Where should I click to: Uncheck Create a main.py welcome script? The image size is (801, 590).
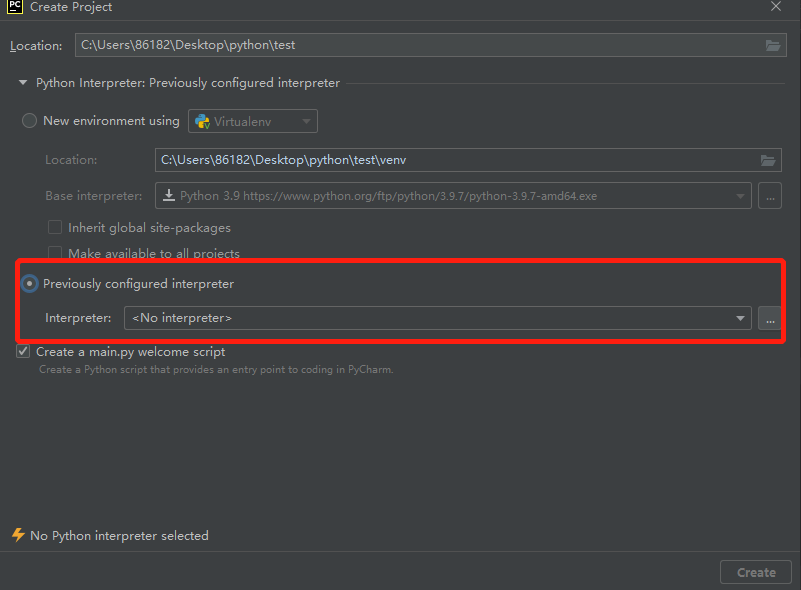[x=23, y=351]
